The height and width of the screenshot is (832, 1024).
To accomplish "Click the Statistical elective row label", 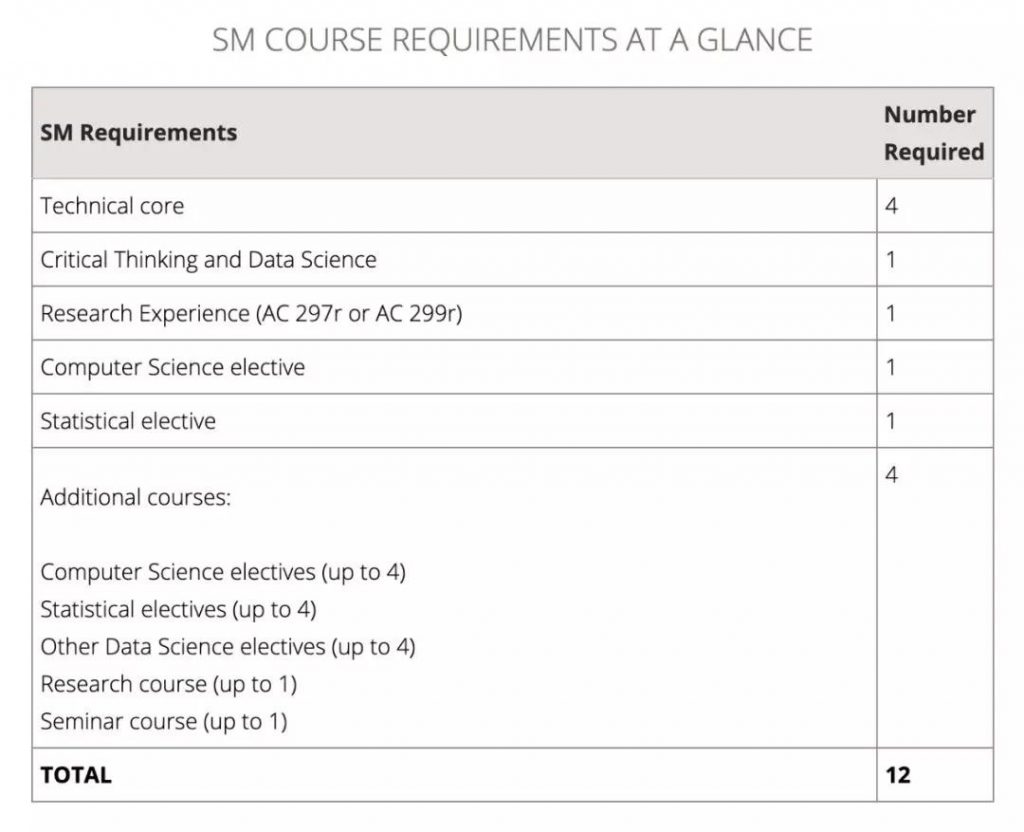I will (x=128, y=421).
